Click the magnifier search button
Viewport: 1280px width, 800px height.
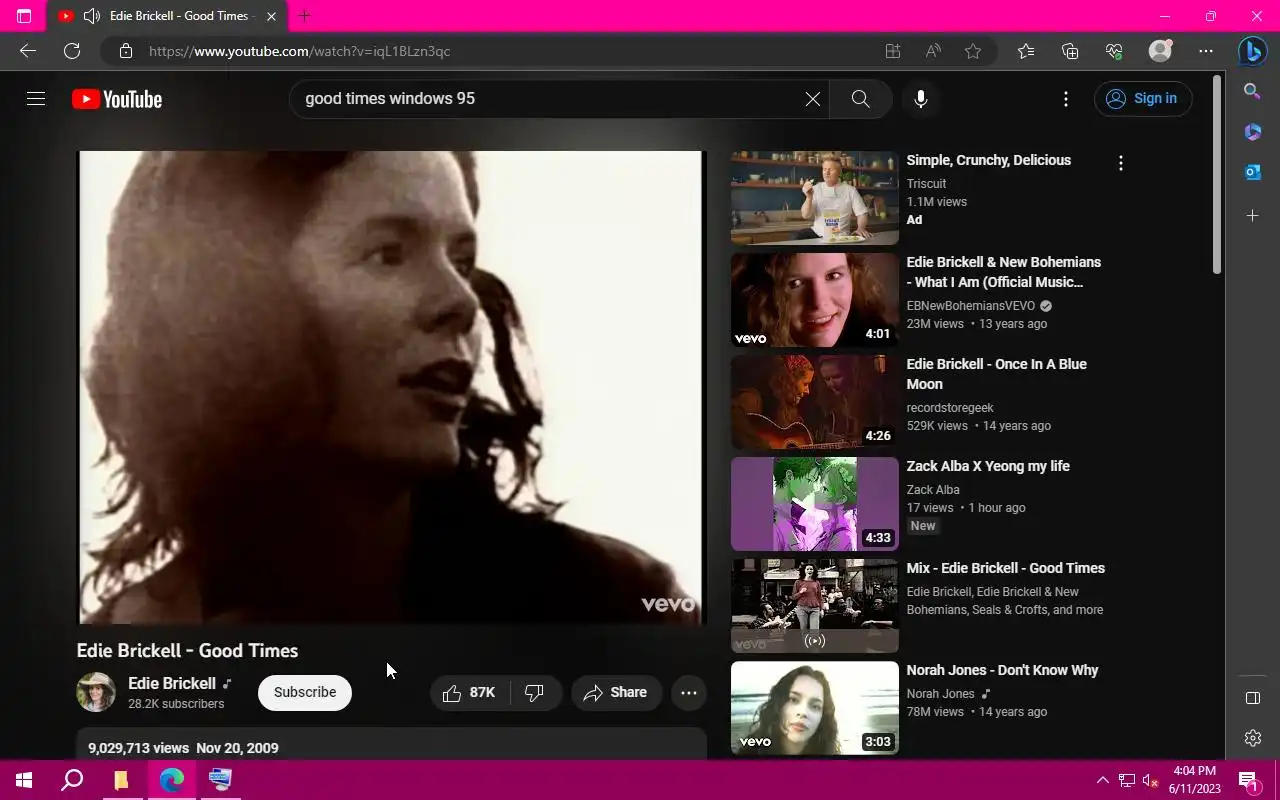pos(860,99)
